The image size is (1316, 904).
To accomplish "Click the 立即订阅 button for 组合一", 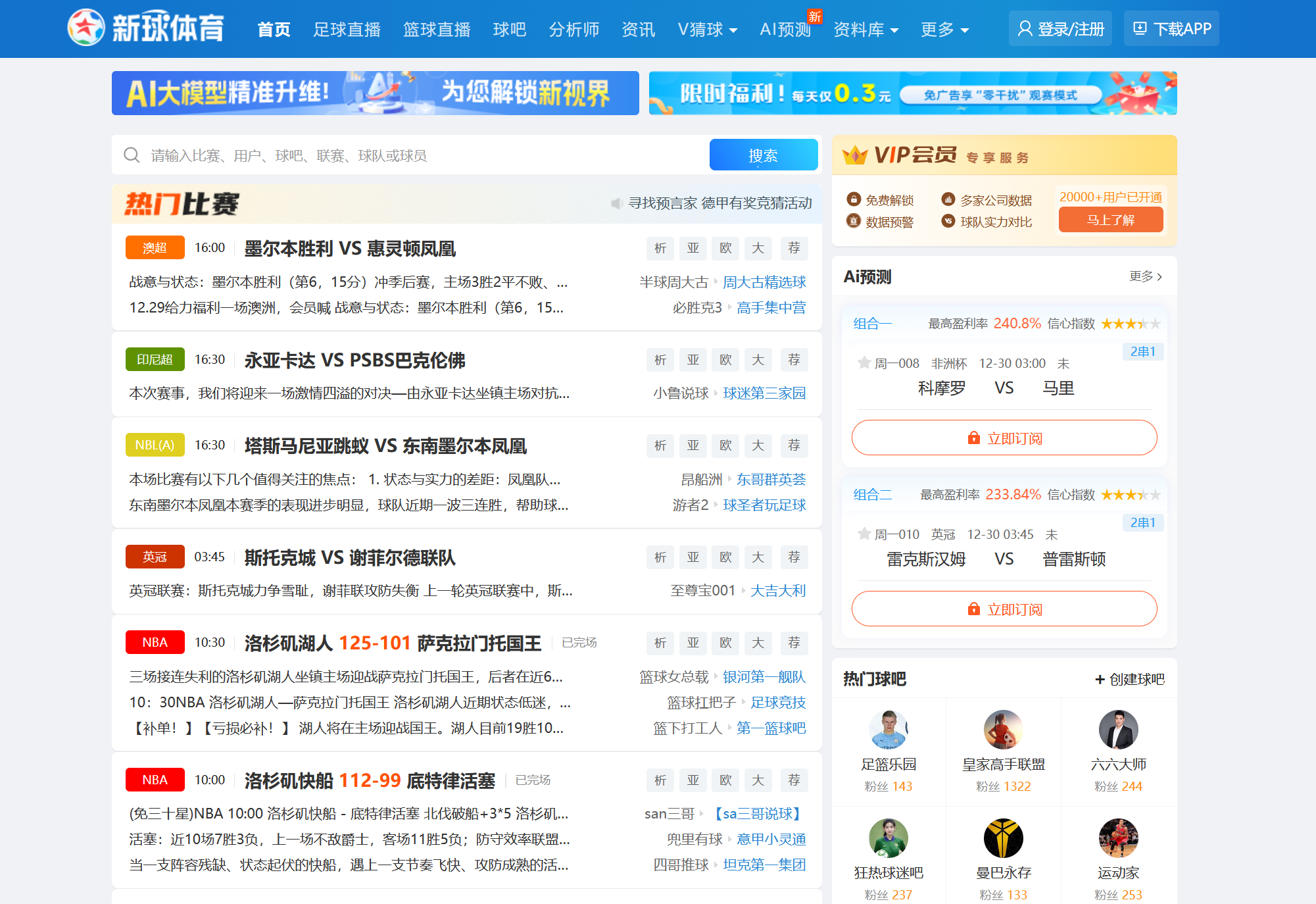I will coord(1004,438).
